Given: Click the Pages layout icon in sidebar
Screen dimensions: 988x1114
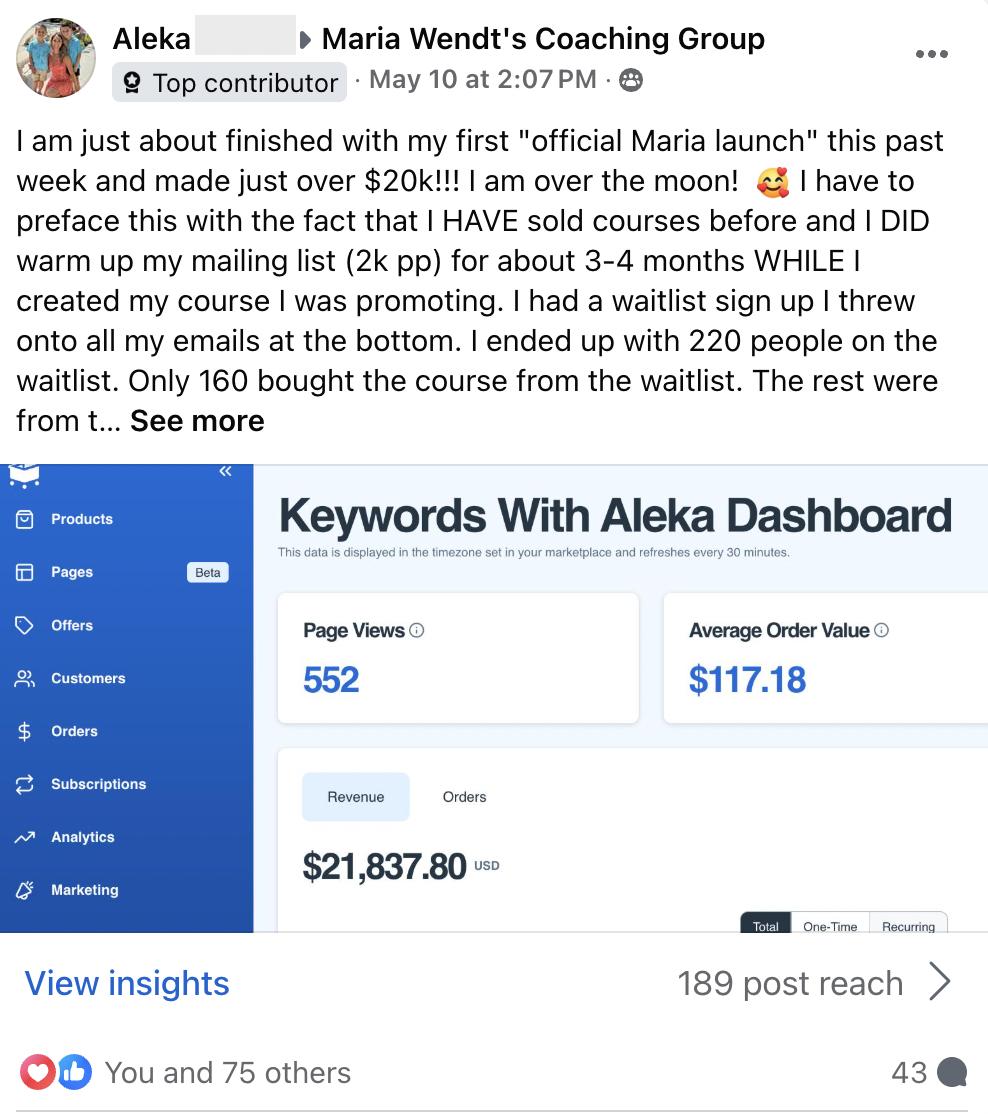Looking at the screenshot, I should 25,572.
